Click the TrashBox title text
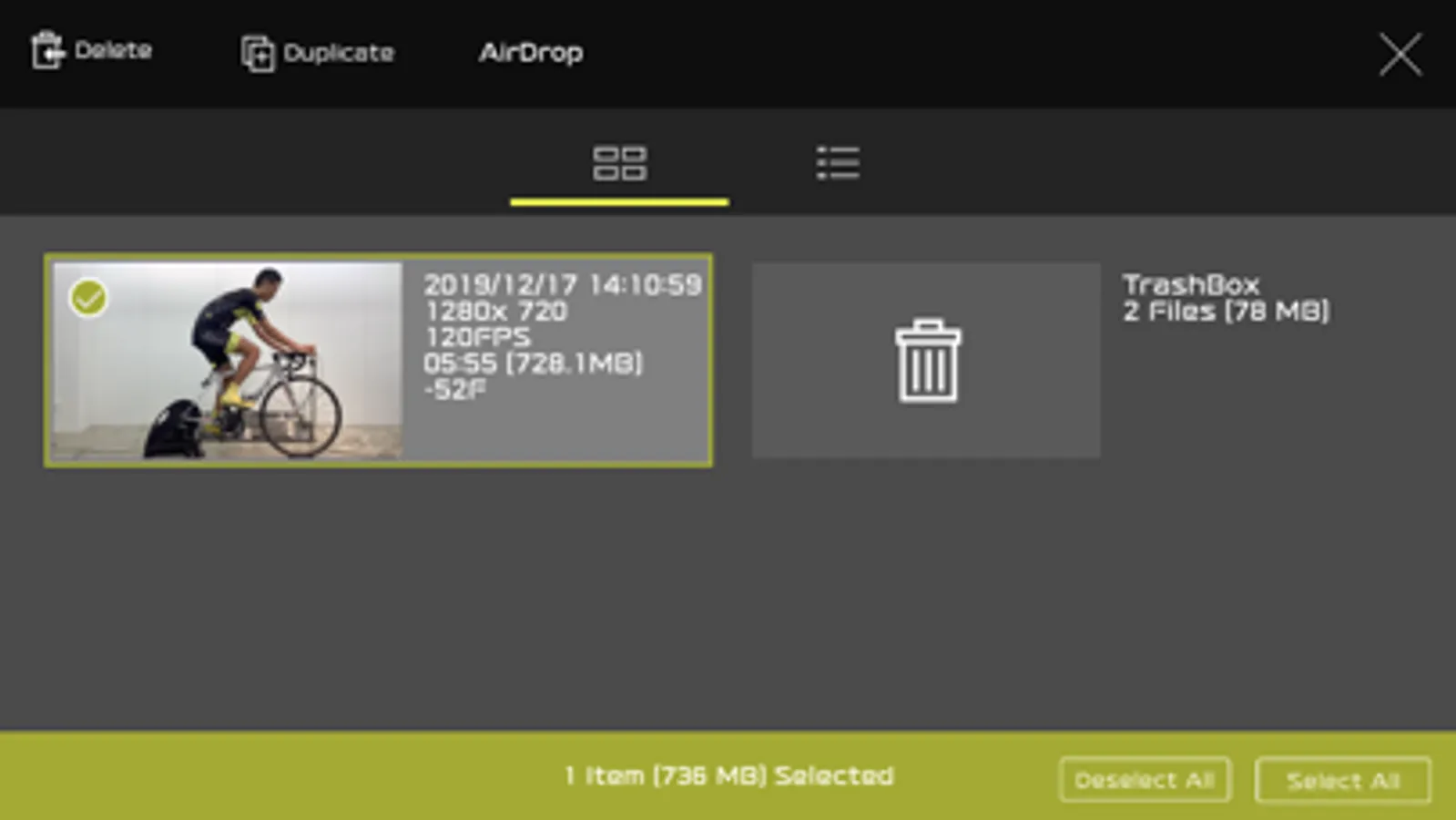Viewport: 1456px width, 820px height. 1191,284
